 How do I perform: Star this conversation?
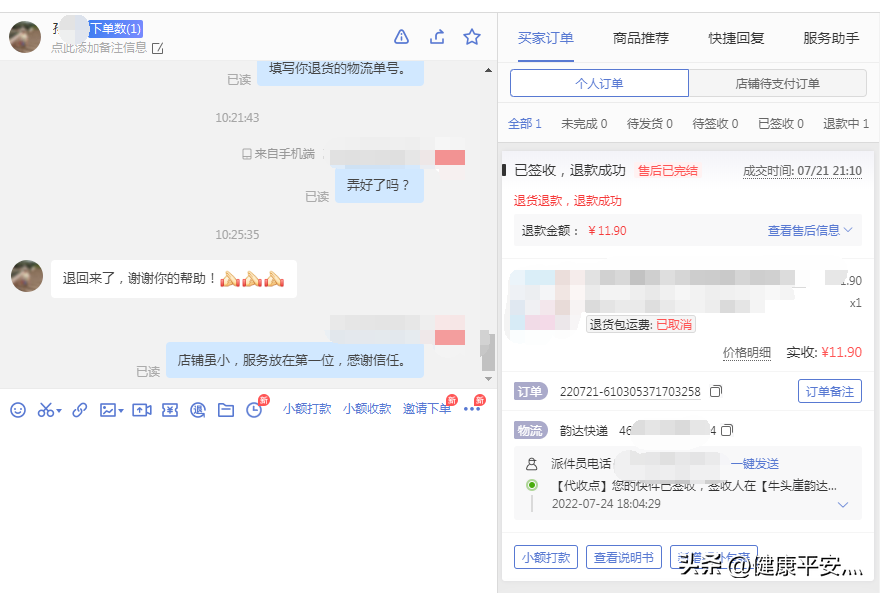[x=471, y=36]
